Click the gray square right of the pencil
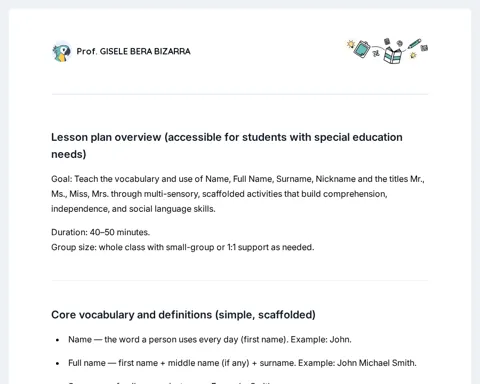This screenshot has width=480, height=384. (424, 48)
